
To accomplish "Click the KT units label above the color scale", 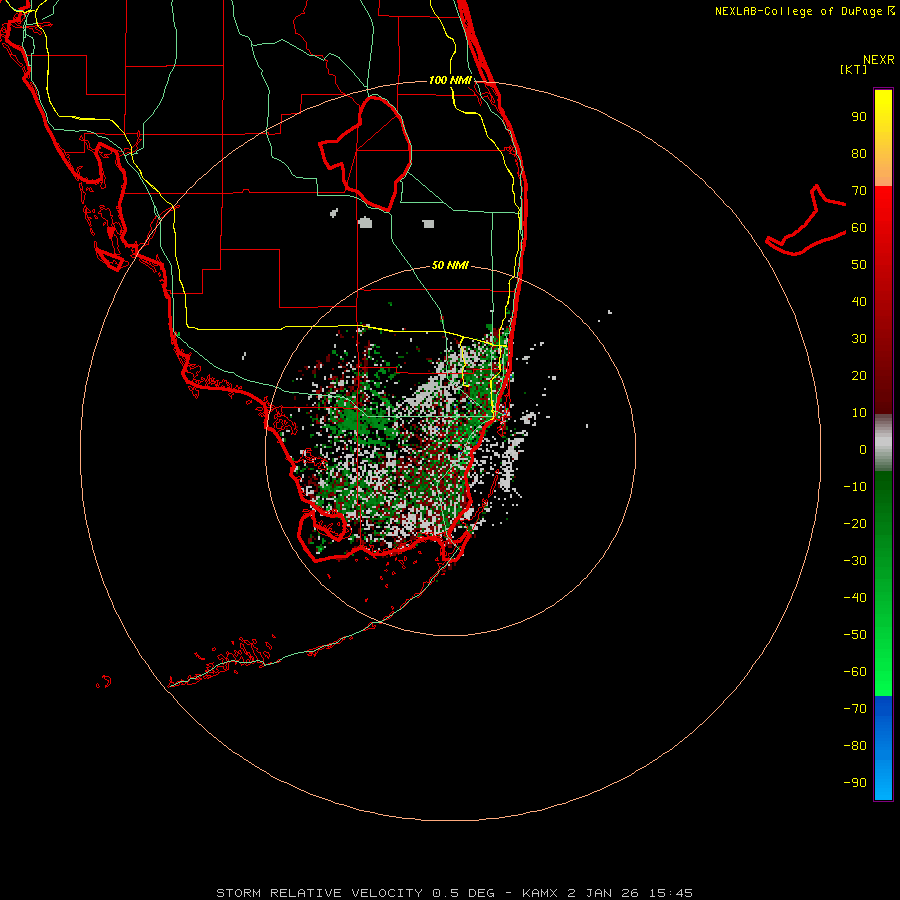I will coord(854,69).
